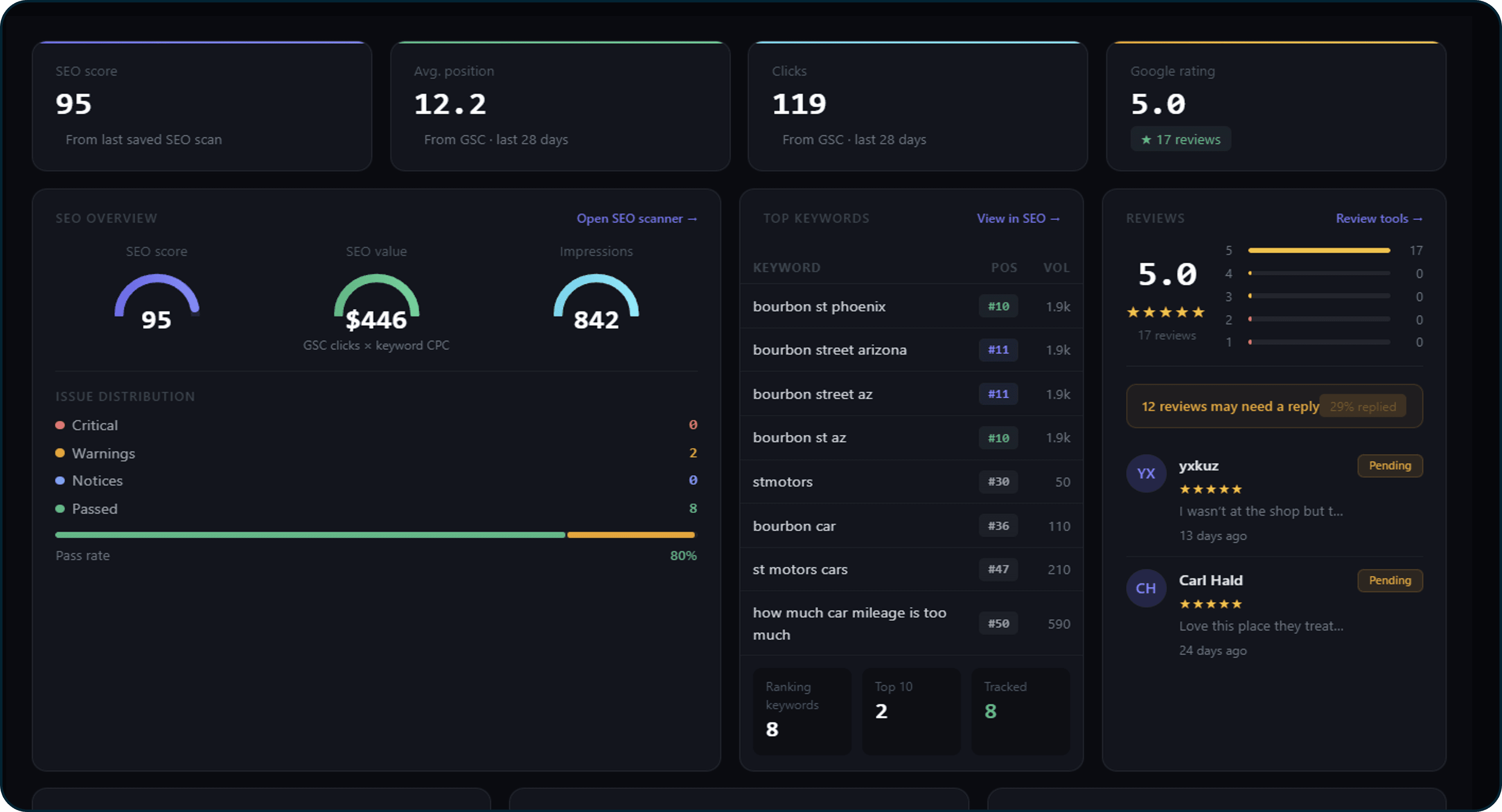Click the #11 badge for bourbon street arizona
The height and width of the screenshot is (812, 1502).
pos(998,350)
